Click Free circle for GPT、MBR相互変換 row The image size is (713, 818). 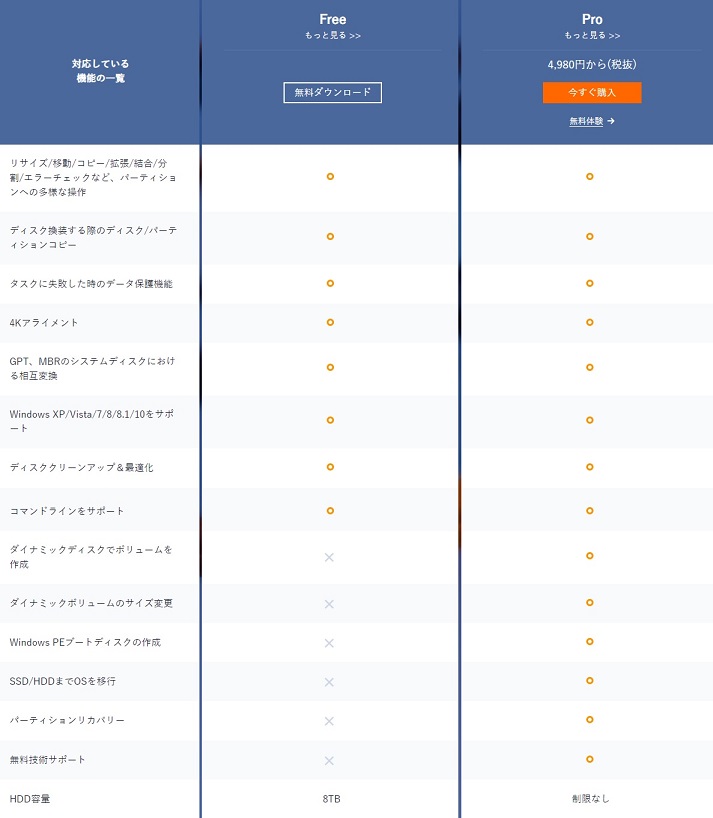coord(330,367)
